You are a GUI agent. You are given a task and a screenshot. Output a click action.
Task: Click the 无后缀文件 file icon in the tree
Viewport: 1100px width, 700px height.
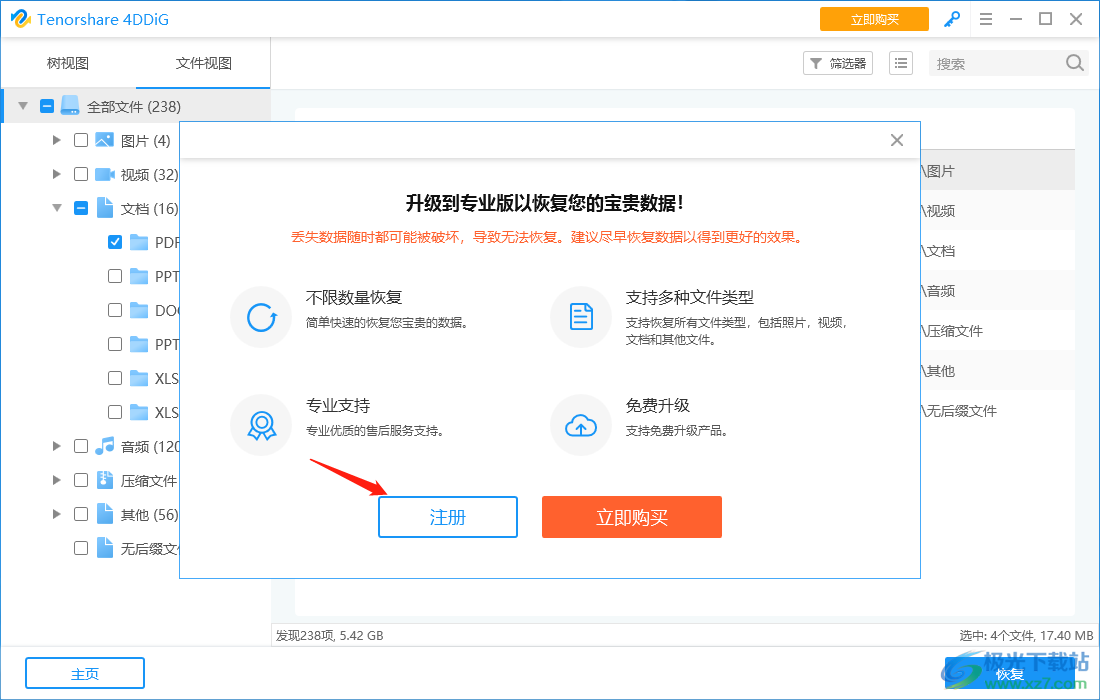[x=105, y=548]
